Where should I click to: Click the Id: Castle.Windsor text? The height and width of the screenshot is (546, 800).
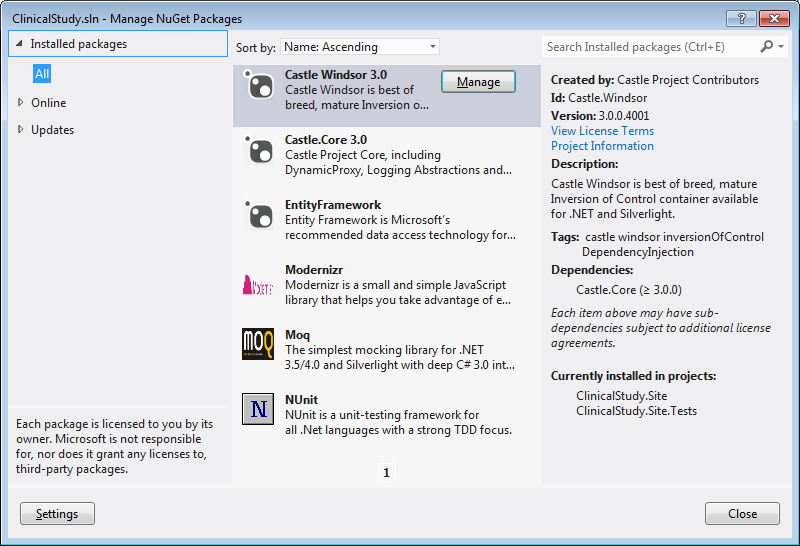[598, 98]
